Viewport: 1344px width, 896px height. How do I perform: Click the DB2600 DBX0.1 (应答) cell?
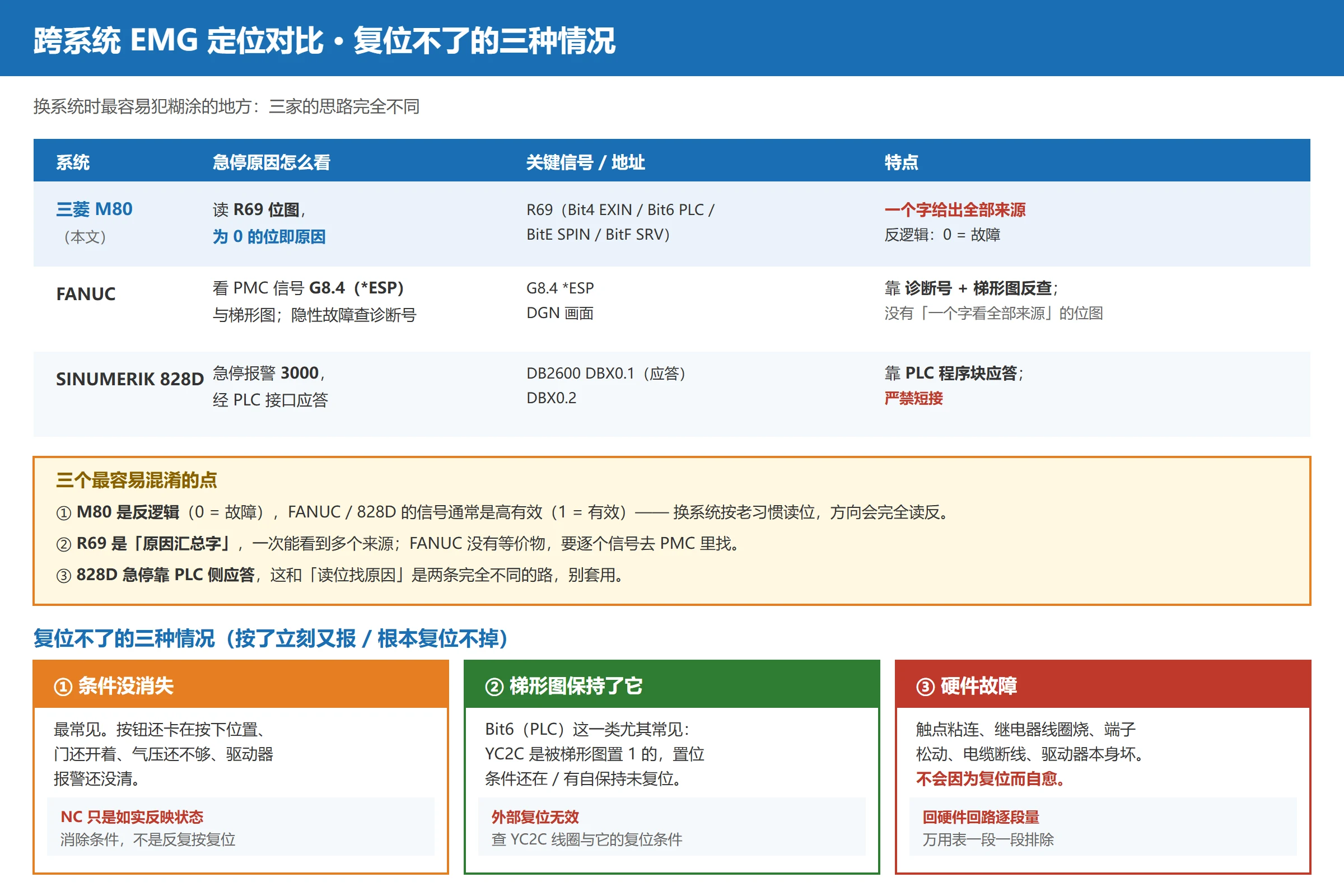pos(606,373)
